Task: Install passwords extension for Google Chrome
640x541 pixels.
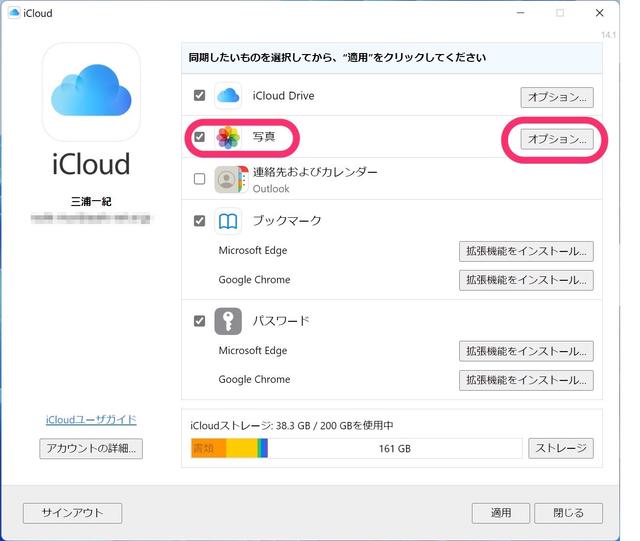Action: pos(525,380)
